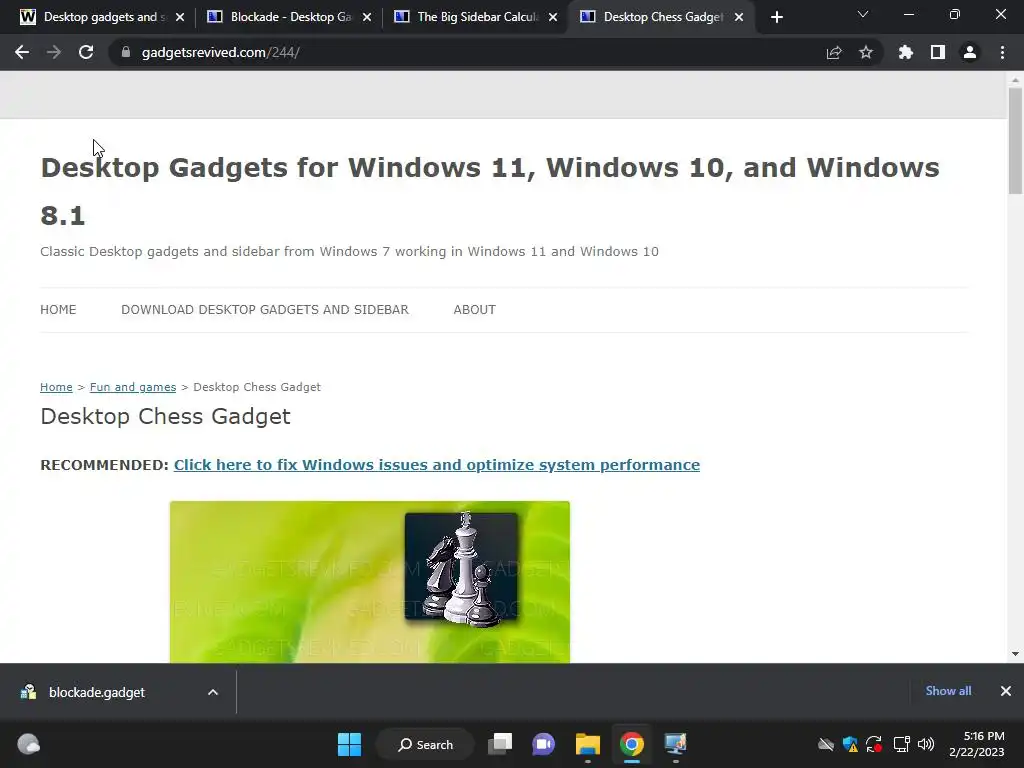
Task: Open the ABOUT menu item
Action: click(474, 310)
